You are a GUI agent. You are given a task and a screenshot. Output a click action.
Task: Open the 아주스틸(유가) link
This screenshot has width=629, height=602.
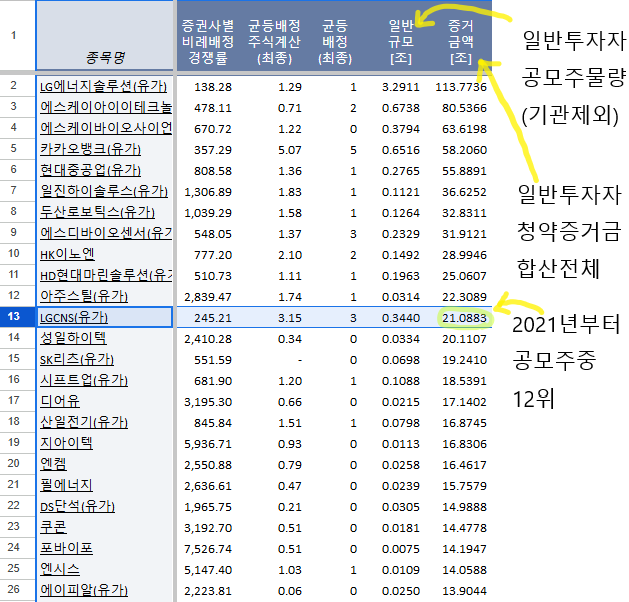point(84,296)
